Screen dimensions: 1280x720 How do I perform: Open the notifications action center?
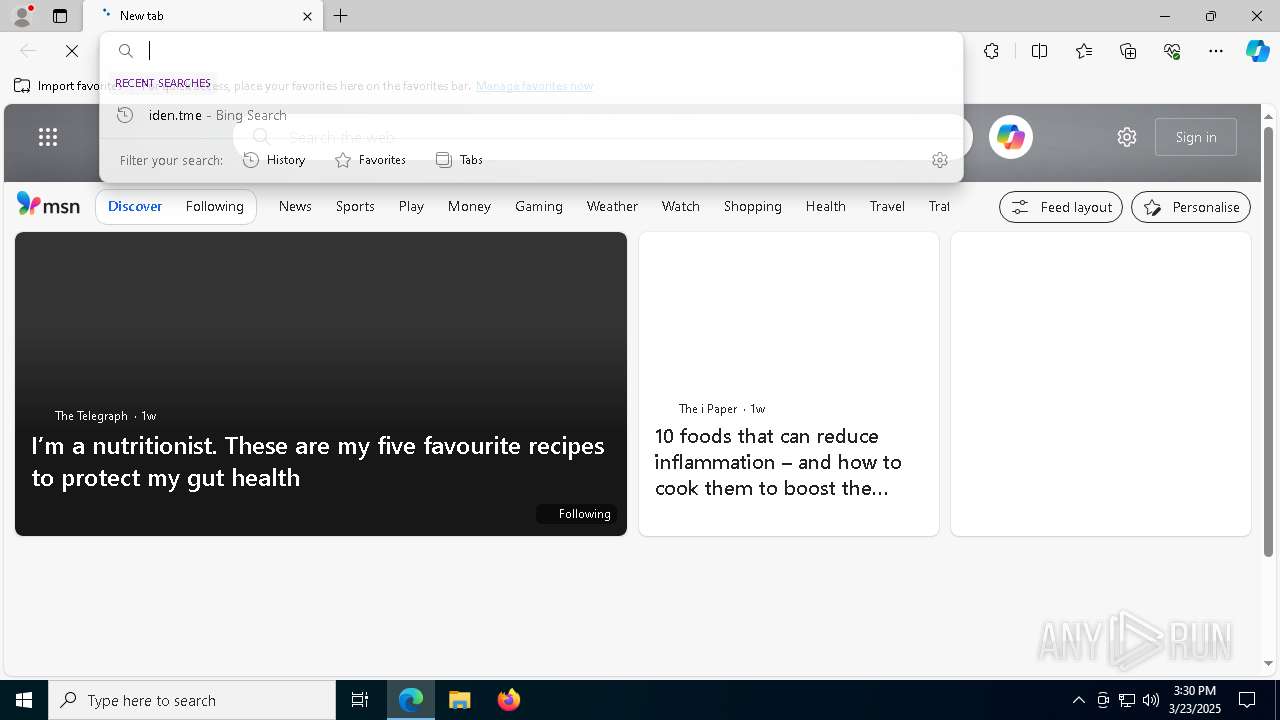coord(1247,700)
